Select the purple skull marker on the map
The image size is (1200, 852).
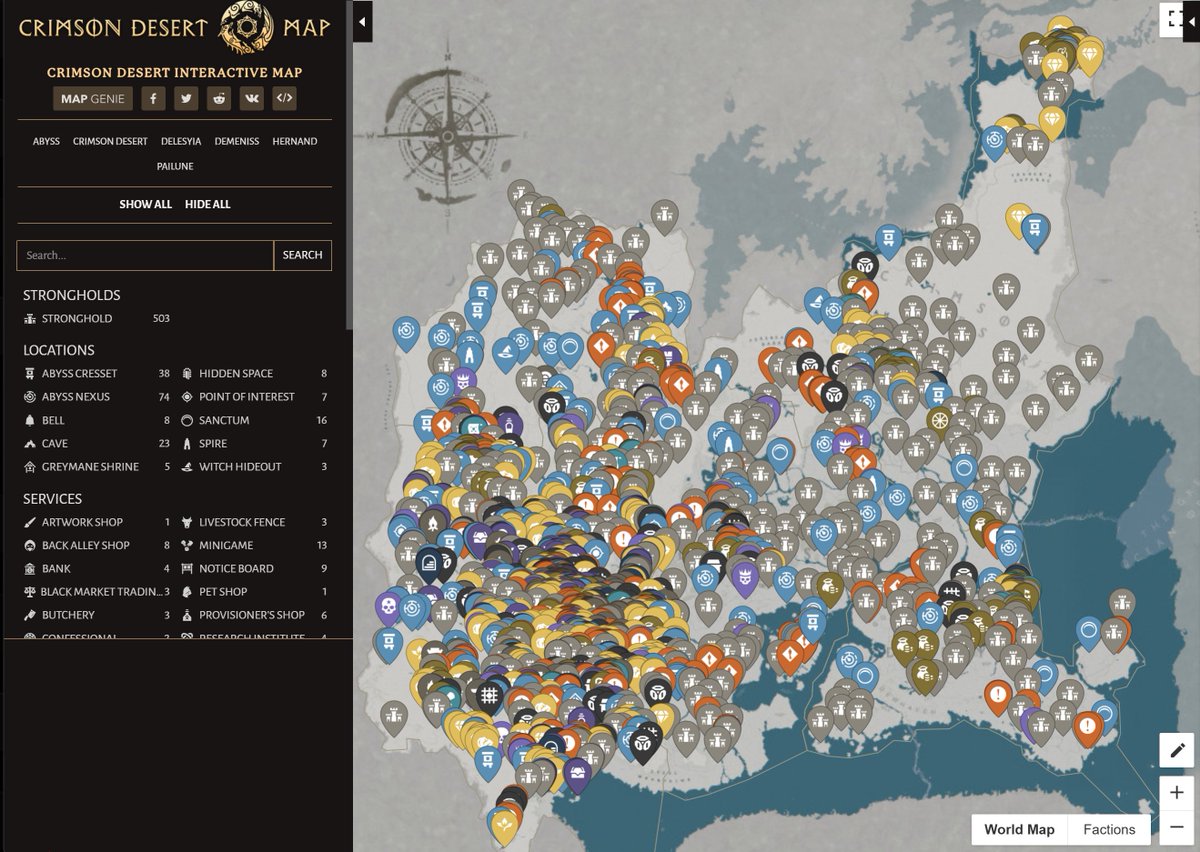[387, 606]
